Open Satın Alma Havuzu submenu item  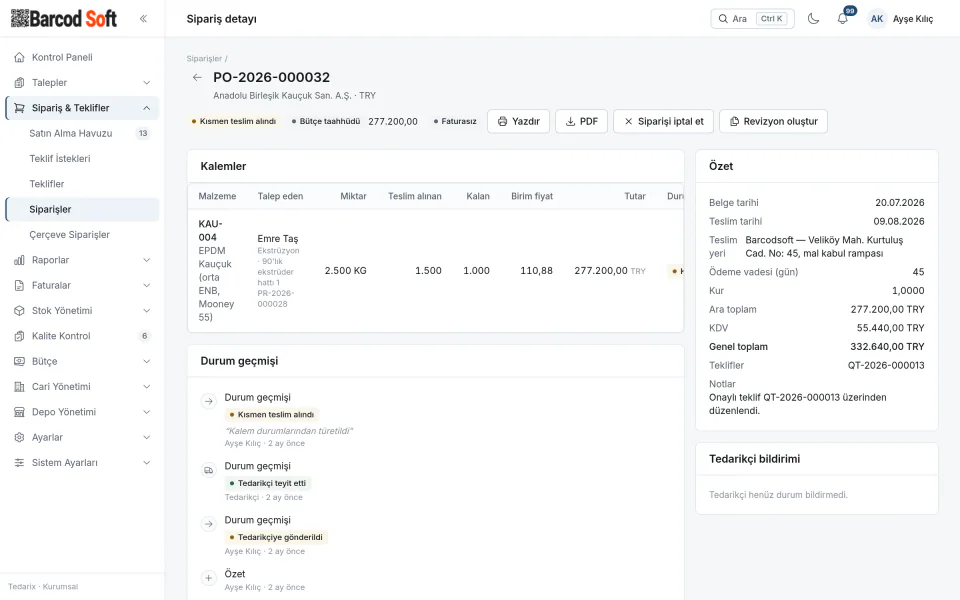tap(82, 133)
